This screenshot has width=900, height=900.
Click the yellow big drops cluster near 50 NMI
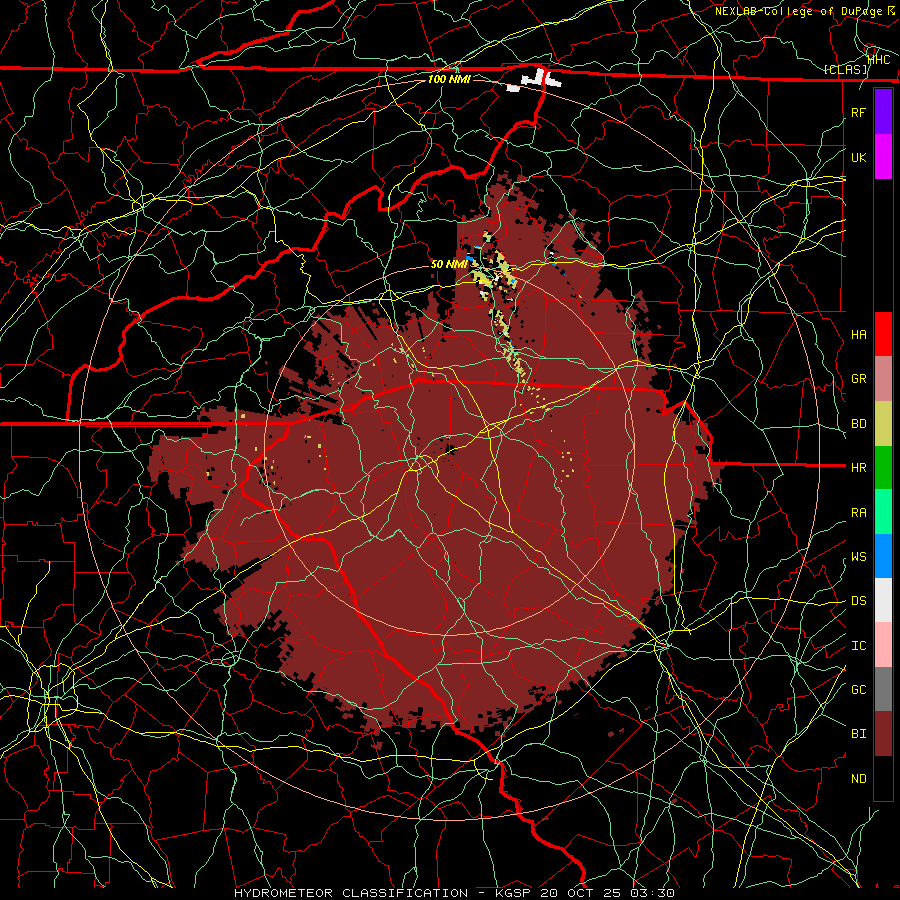(494, 267)
